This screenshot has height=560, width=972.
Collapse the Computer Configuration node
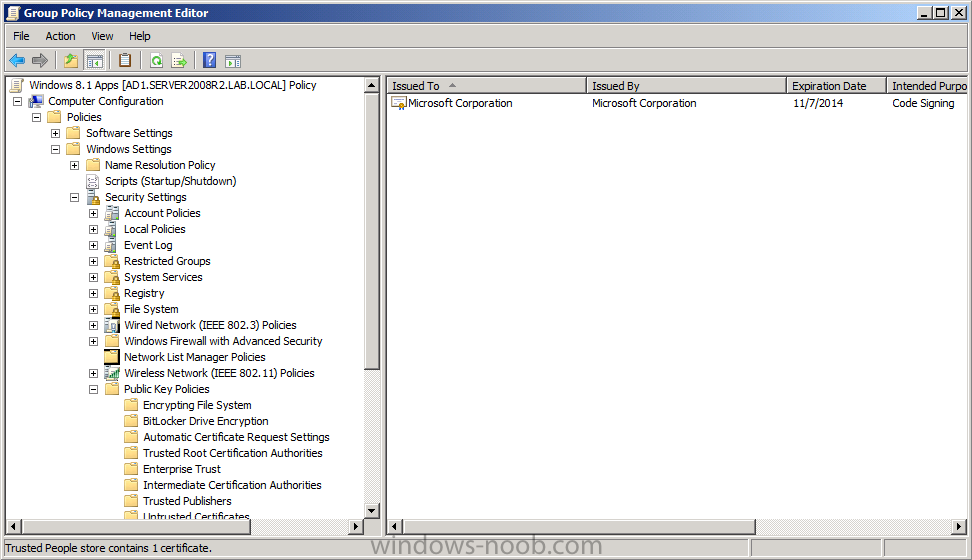(x=17, y=101)
